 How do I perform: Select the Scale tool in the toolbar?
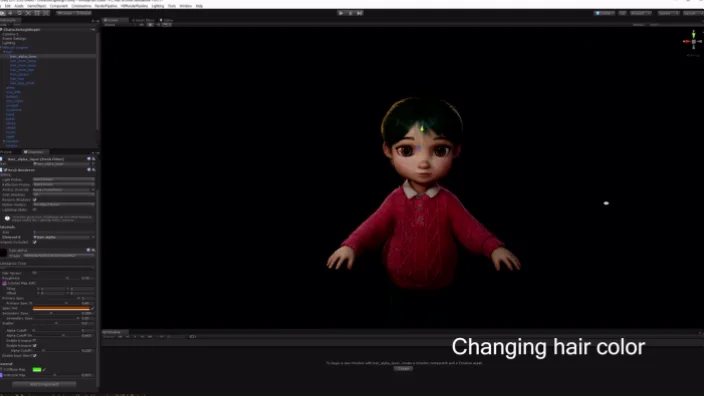pos(28,13)
